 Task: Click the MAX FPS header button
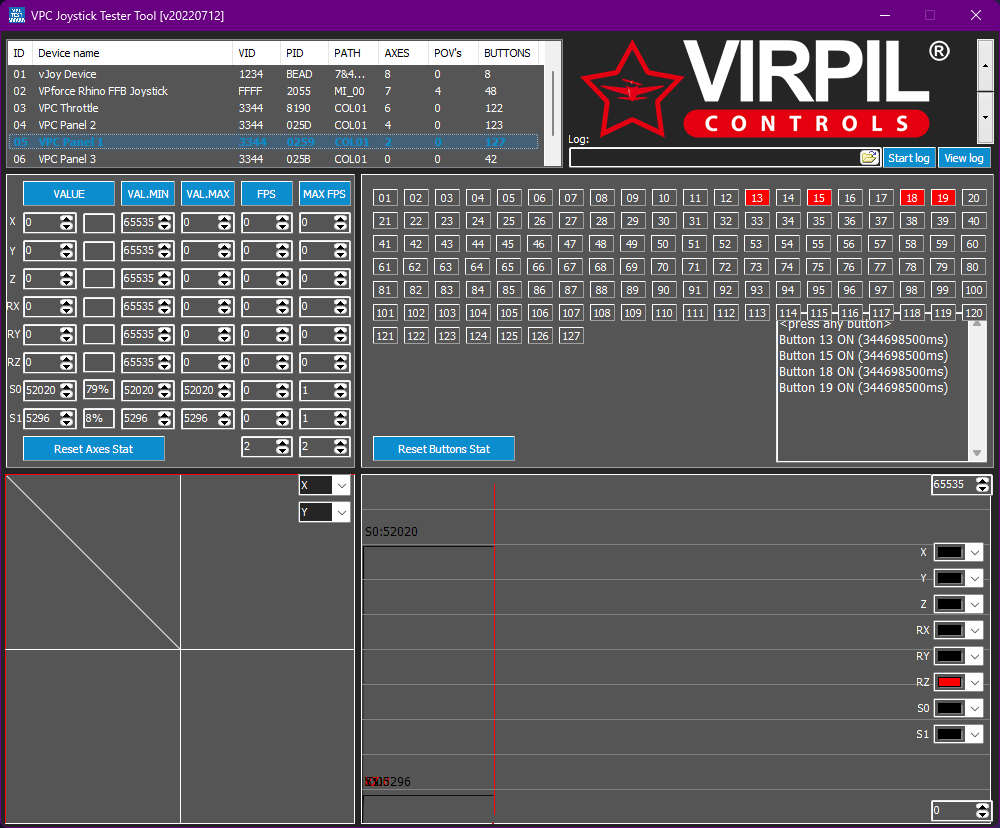click(x=324, y=194)
